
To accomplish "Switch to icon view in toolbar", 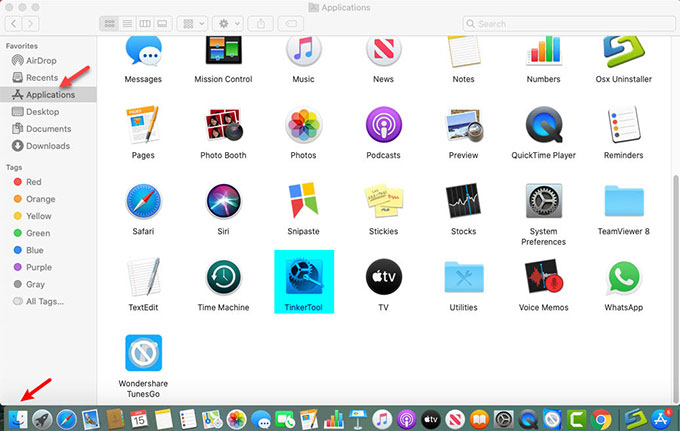I will [x=109, y=23].
